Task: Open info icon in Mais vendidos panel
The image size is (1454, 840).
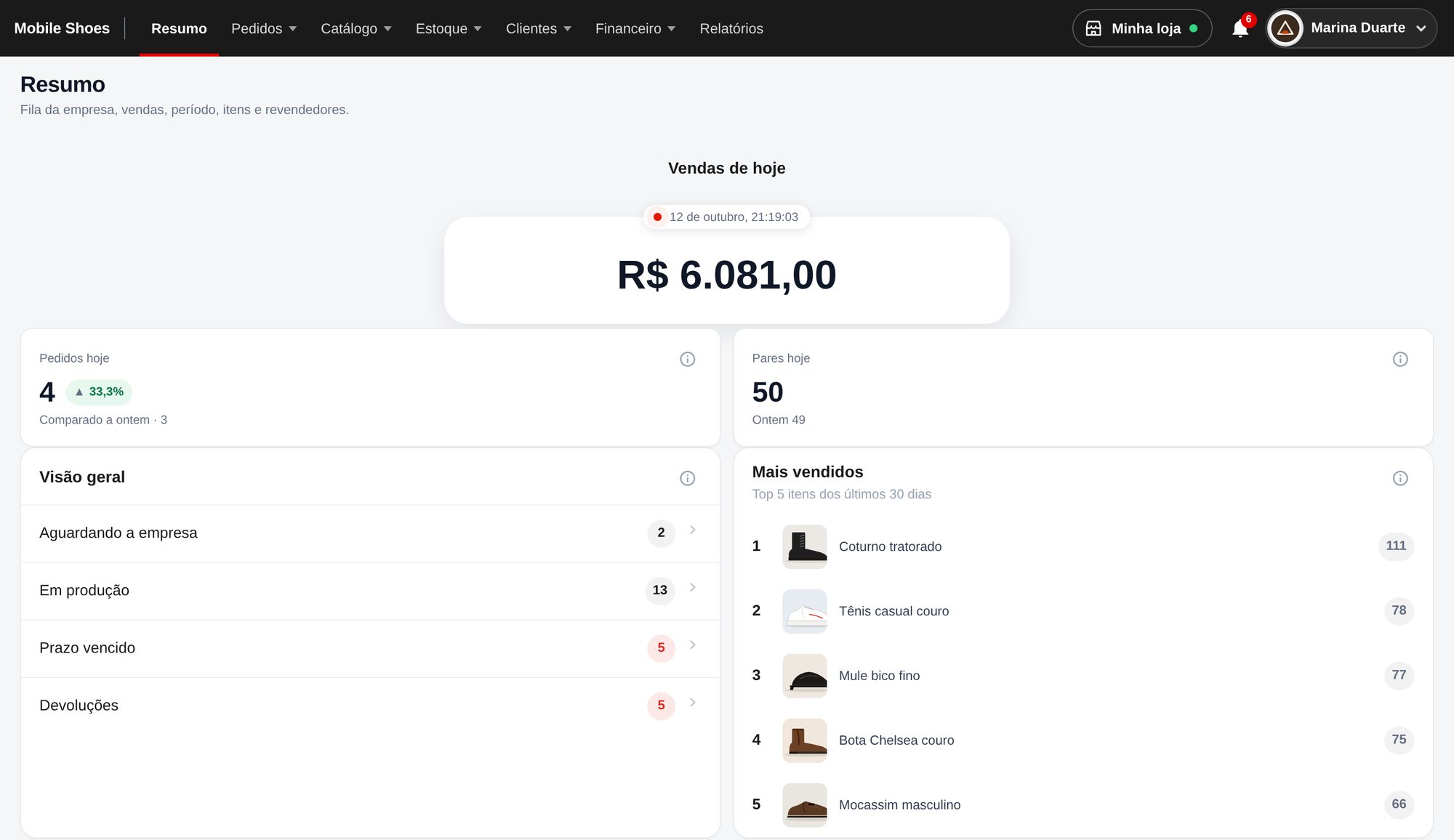Action: (1400, 478)
